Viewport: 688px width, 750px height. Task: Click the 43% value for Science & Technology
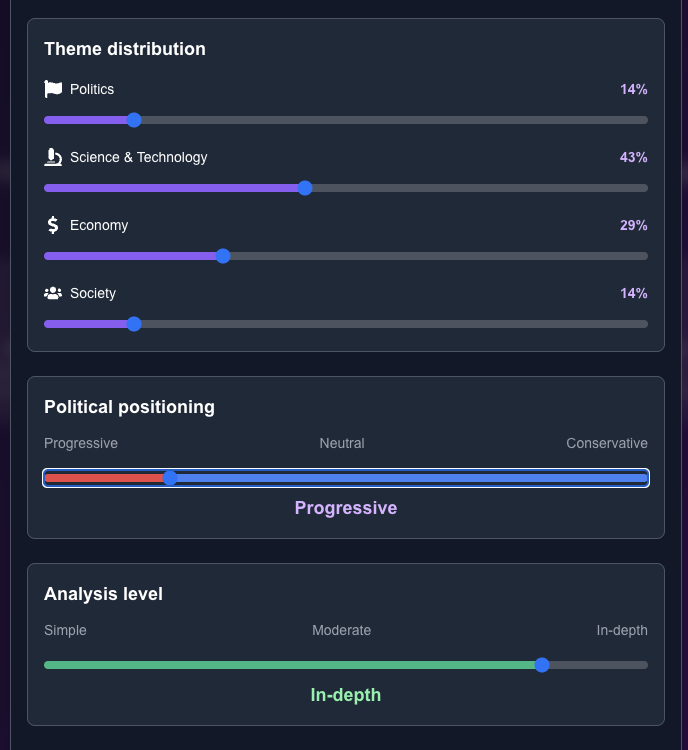[633, 157]
